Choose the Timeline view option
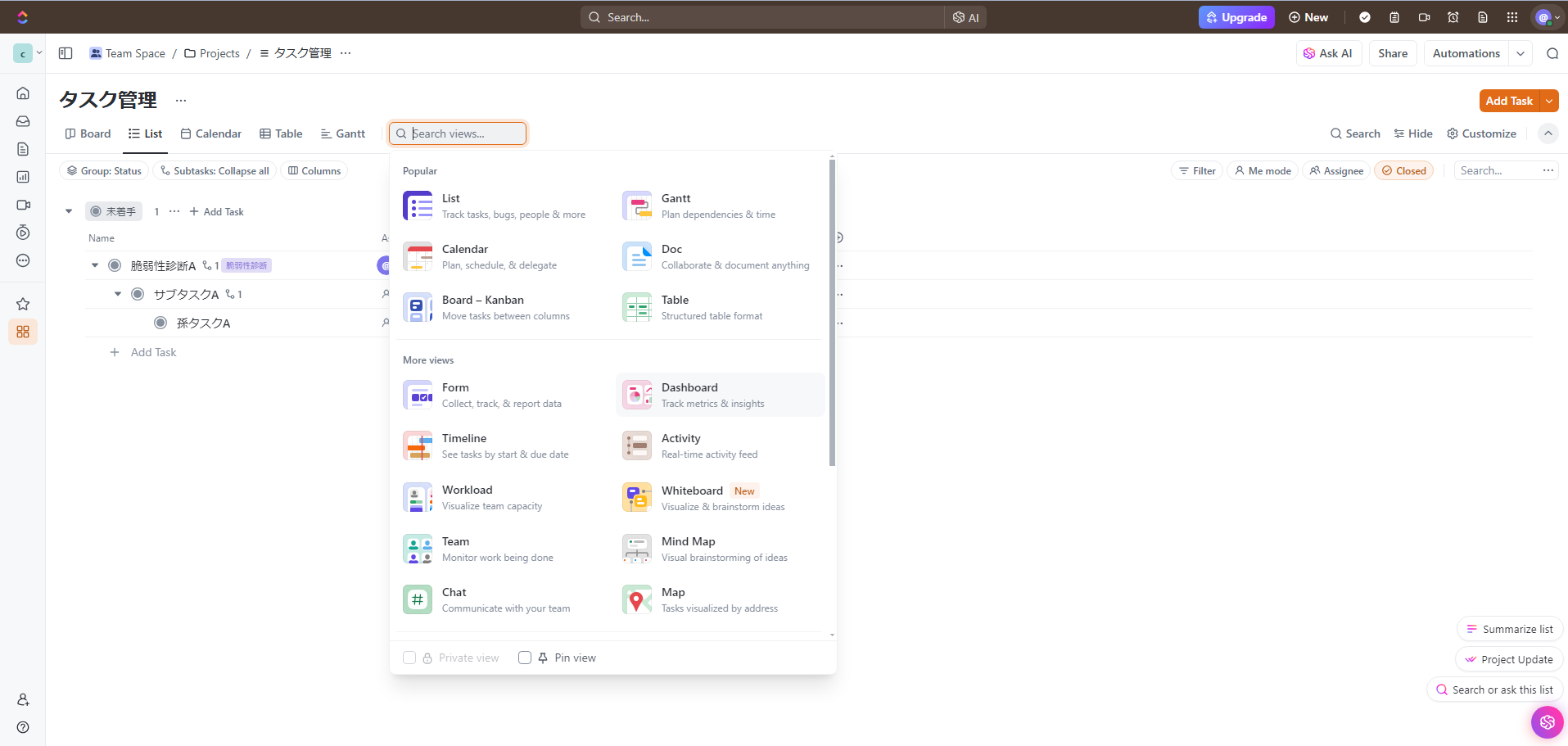The width and height of the screenshot is (1568, 746). point(501,446)
